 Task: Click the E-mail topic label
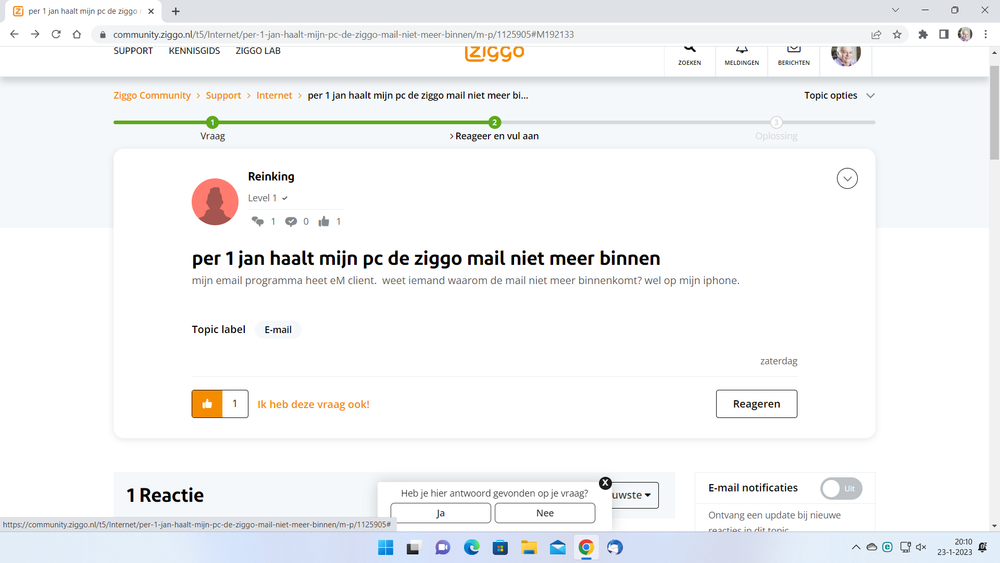[x=278, y=330]
